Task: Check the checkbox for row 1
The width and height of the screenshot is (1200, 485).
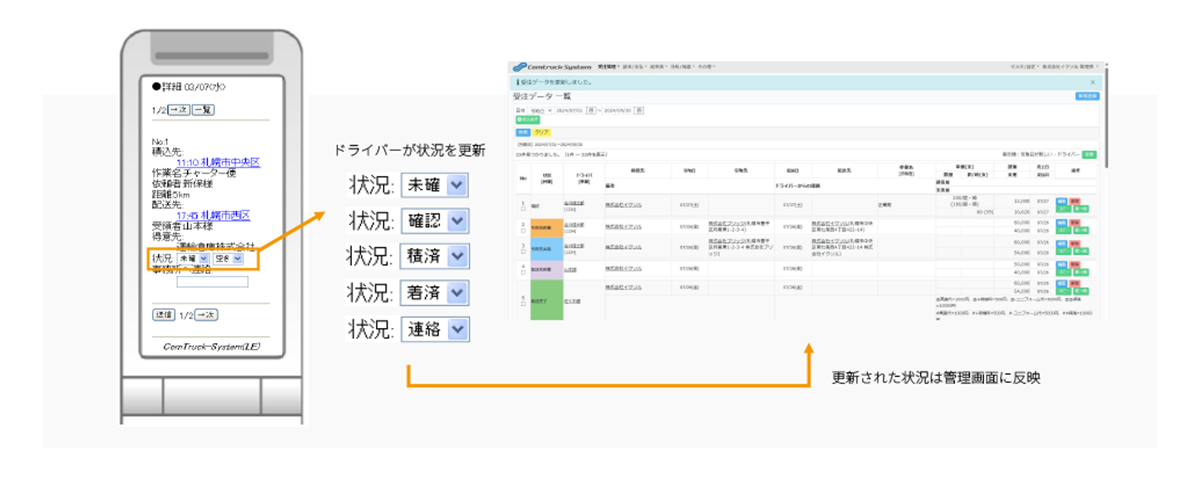Action: coord(522,209)
